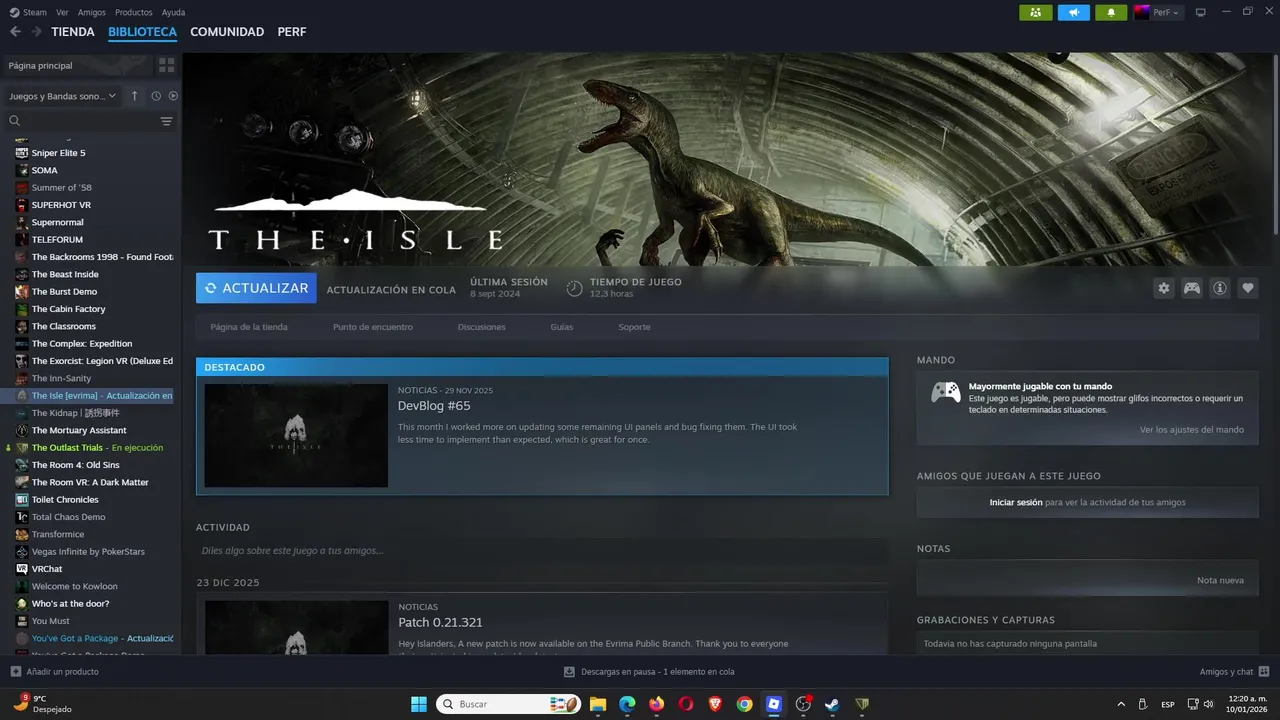Open the friends notification green icon
Image resolution: width=1280 pixels, height=720 pixels.
tap(1035, 12)
